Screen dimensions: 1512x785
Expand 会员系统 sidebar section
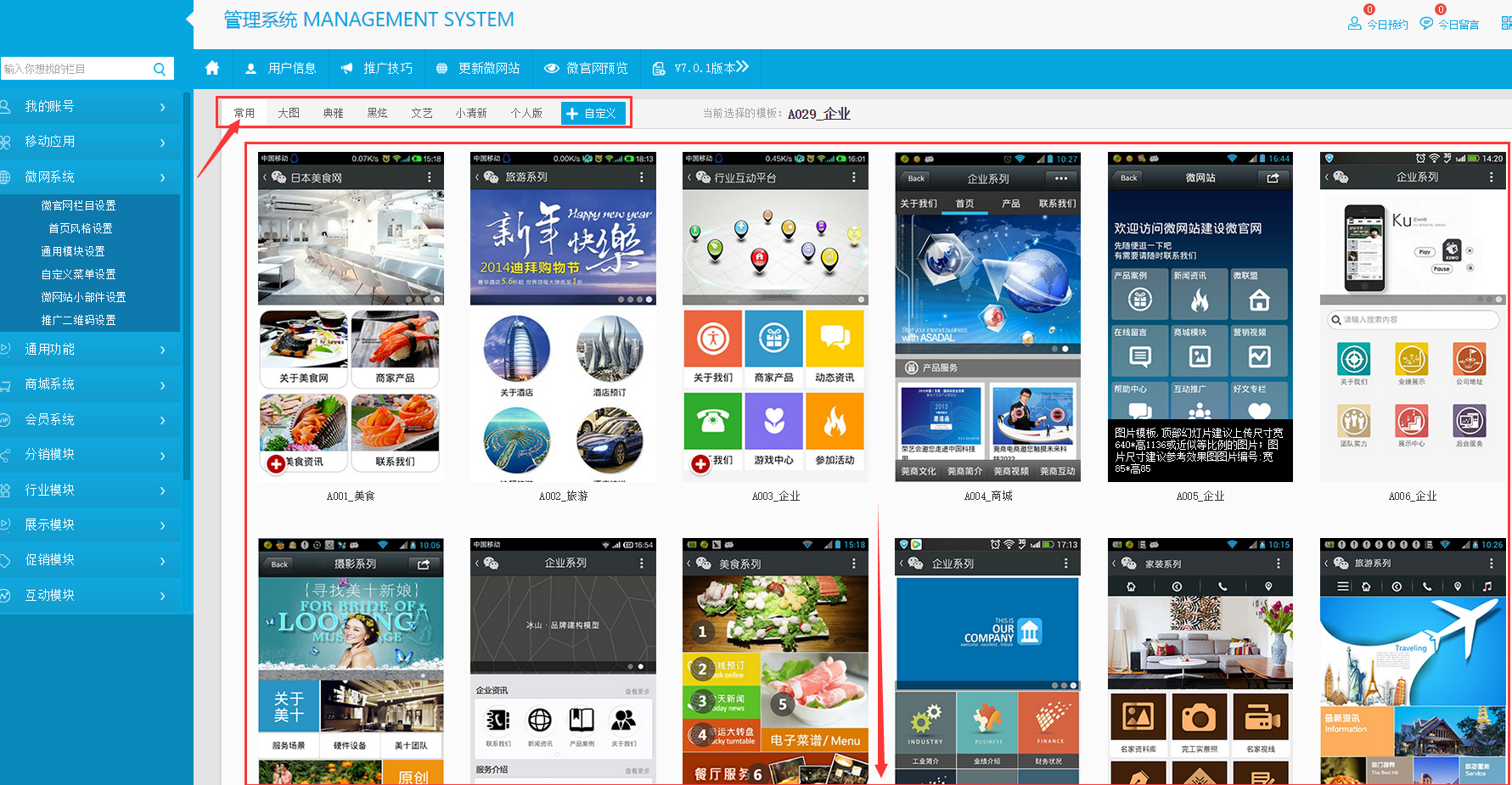(89, 420)
